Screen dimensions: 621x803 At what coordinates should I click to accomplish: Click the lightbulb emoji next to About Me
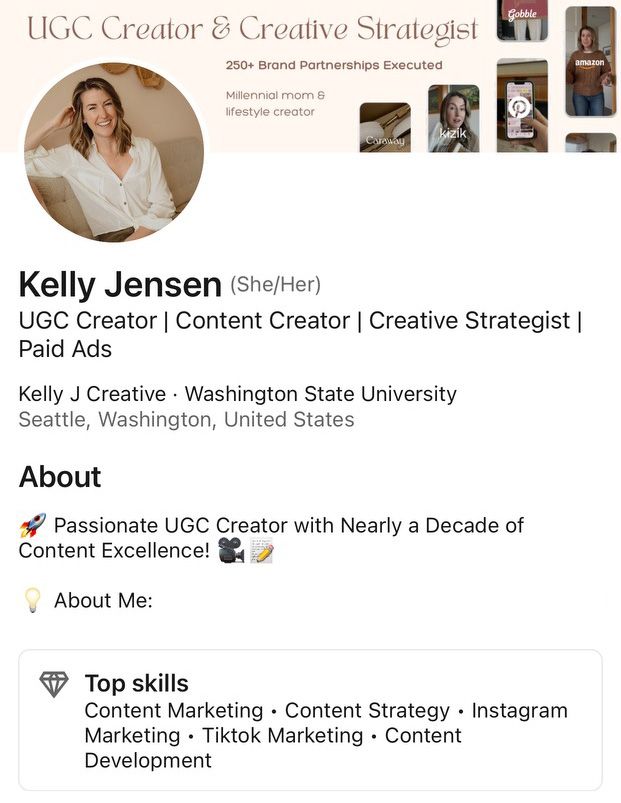(x=32, y=600)
